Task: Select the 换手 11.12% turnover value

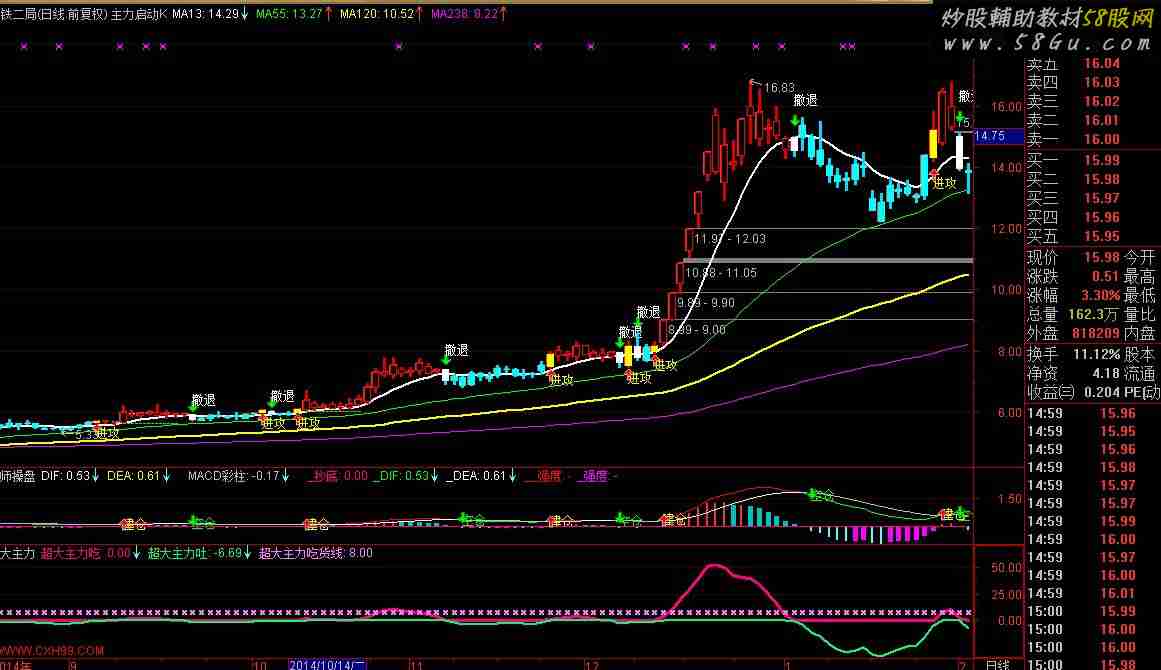Action: [1096, 355]
